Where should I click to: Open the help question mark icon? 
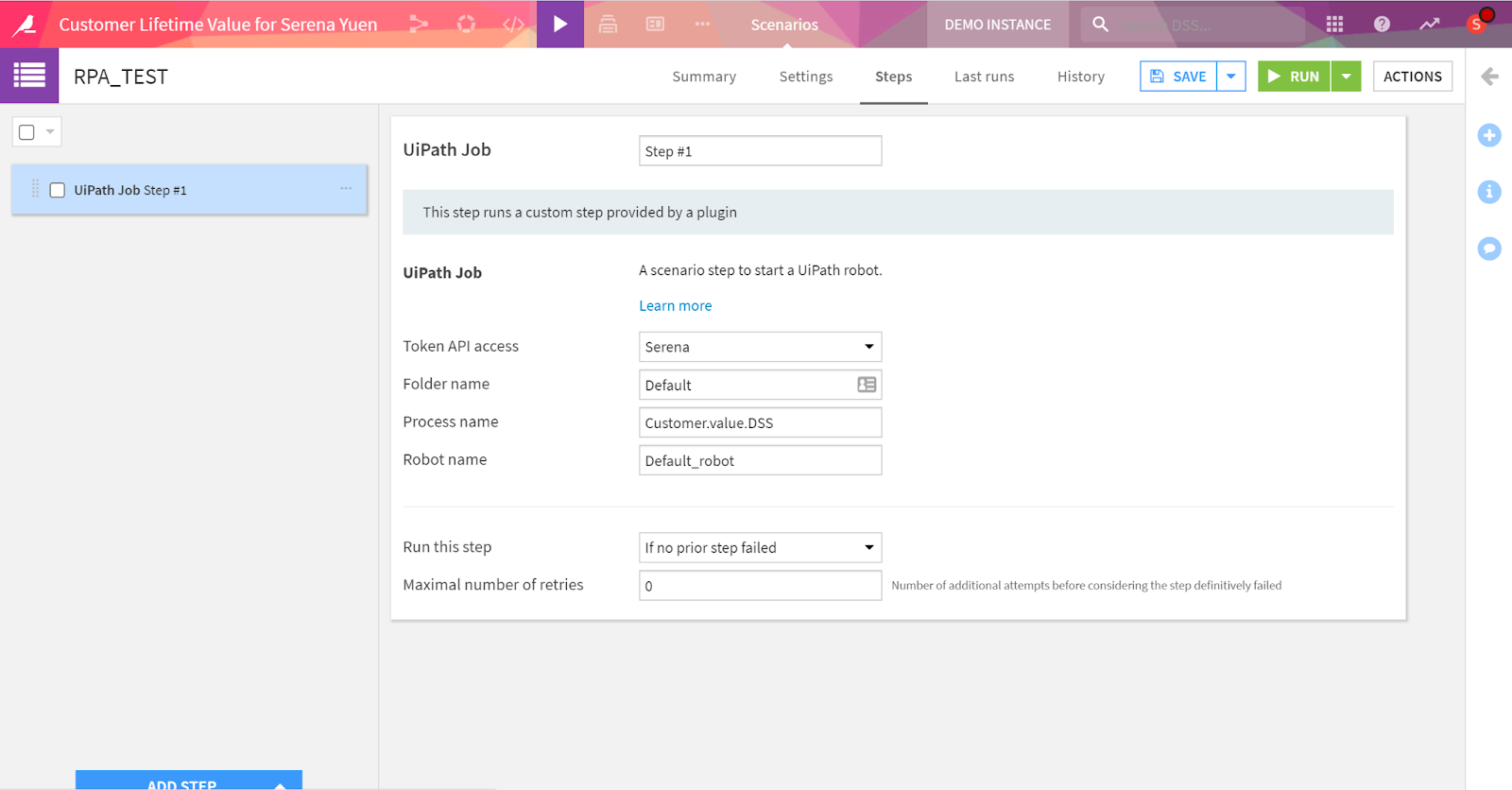pyautogui.click(x=1382, y=25)
